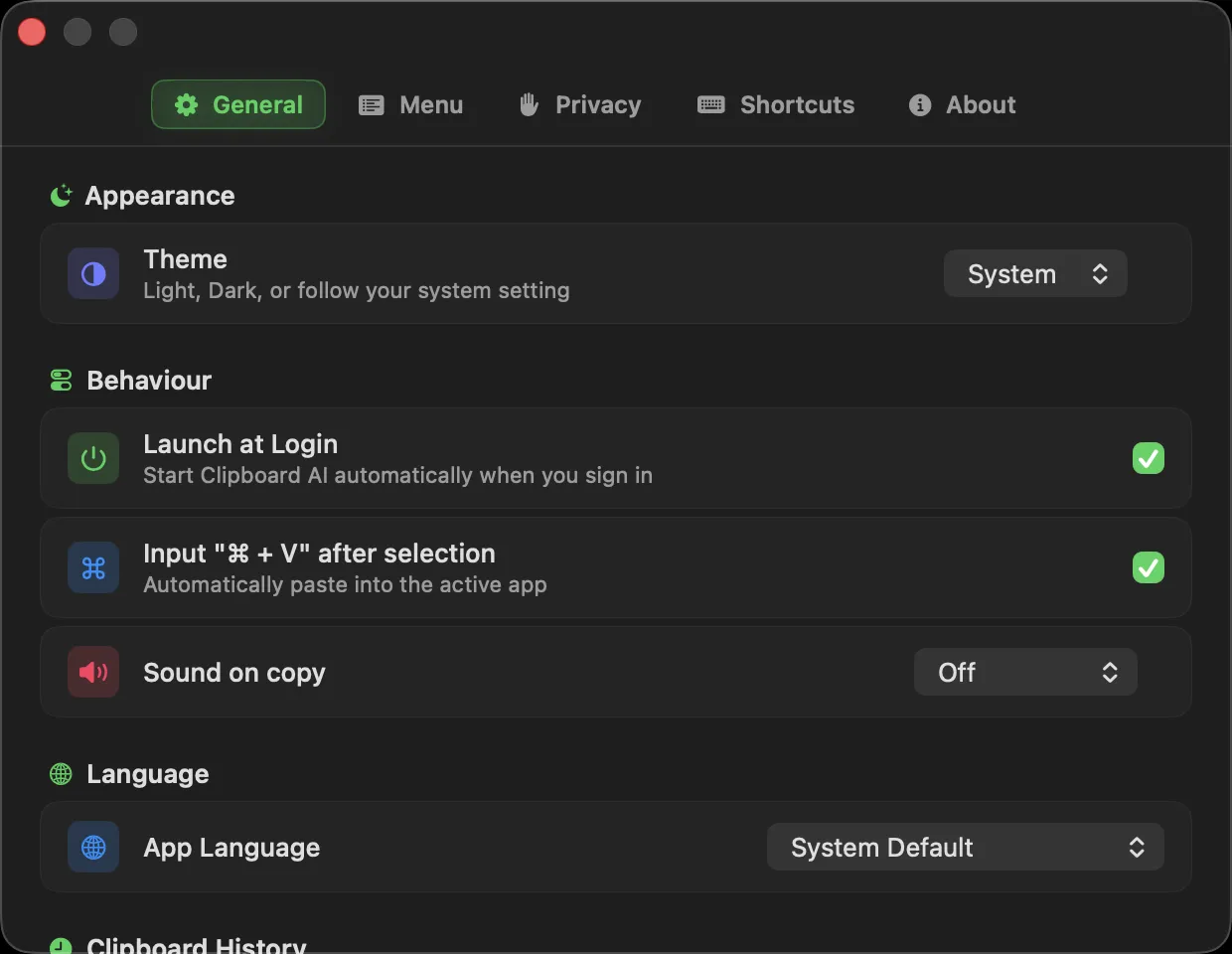Open the Privacy tab

[580, 104]
